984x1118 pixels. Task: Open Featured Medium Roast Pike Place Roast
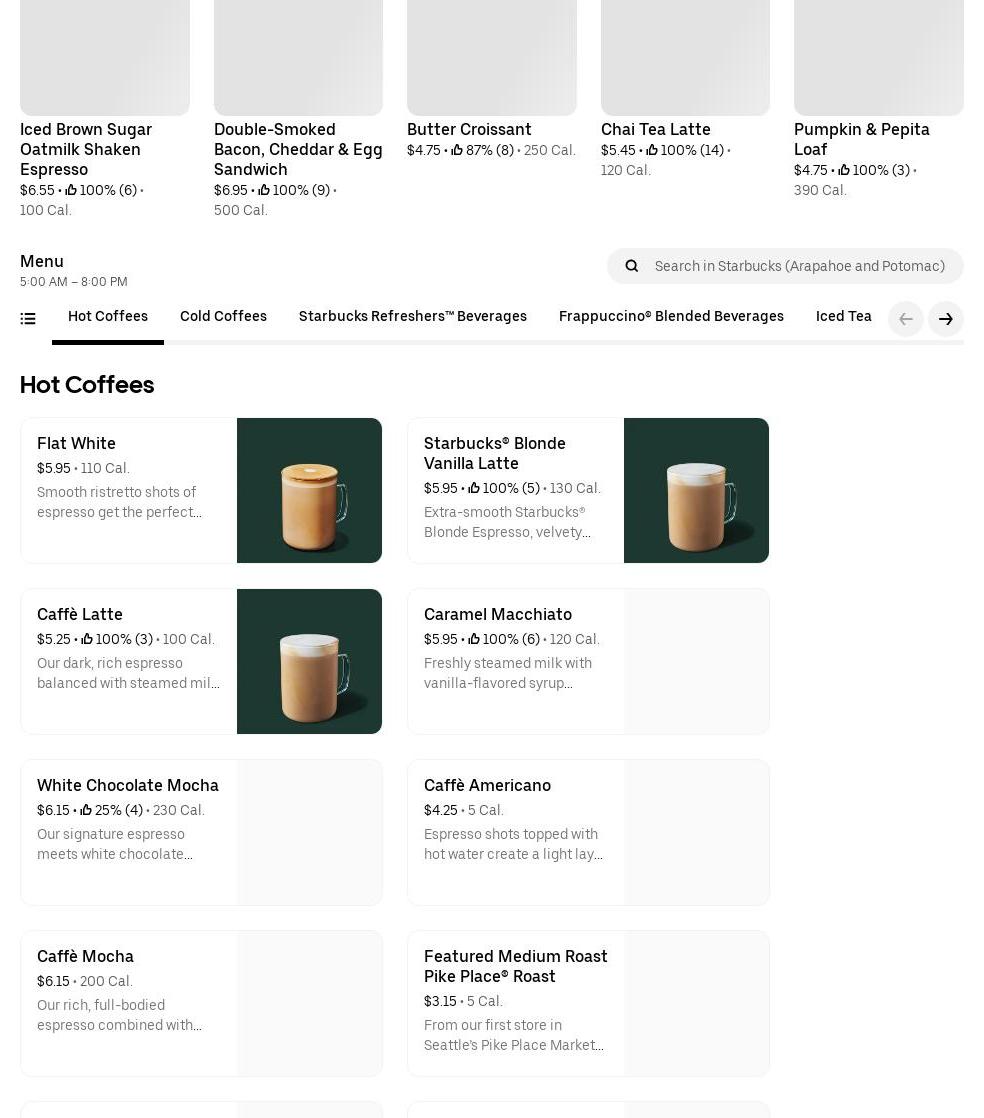(515, 966)
